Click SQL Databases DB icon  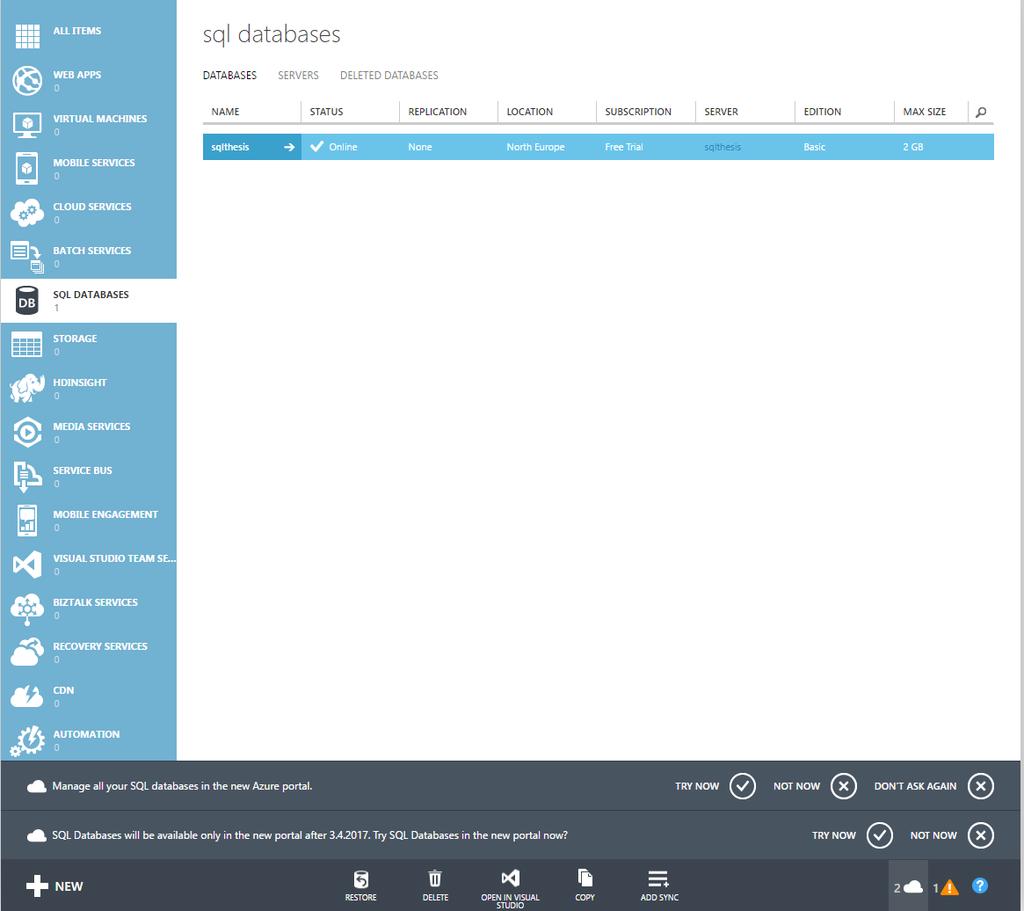pyautogui.click(x=27, y=300)
